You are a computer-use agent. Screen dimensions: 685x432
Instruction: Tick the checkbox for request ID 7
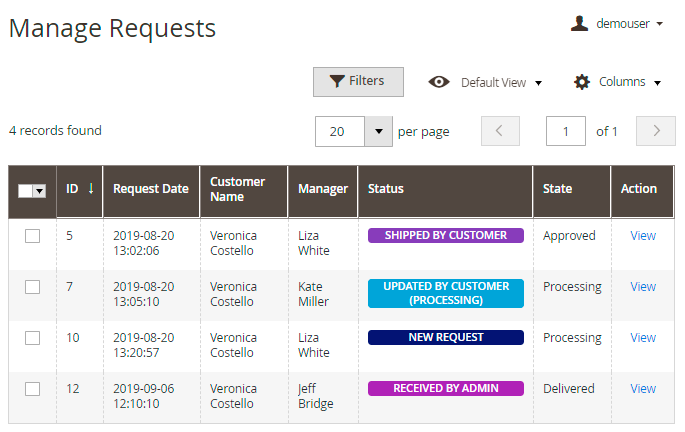pyautogui.click(x=32, y=287)
